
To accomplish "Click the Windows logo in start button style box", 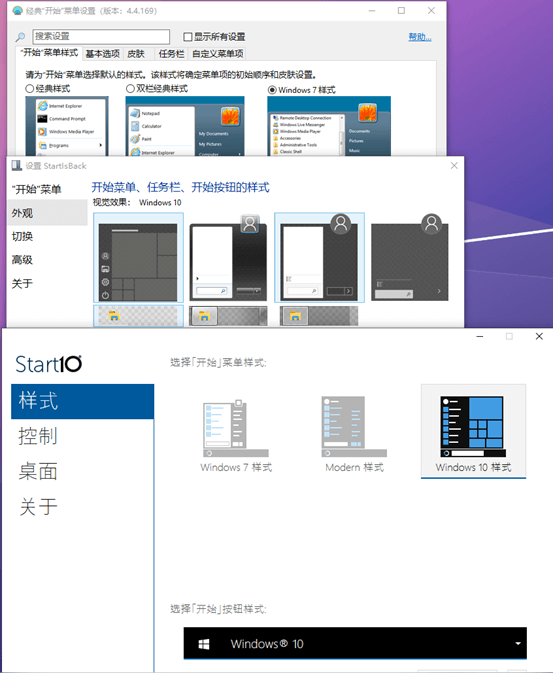I will pos(204,644).
